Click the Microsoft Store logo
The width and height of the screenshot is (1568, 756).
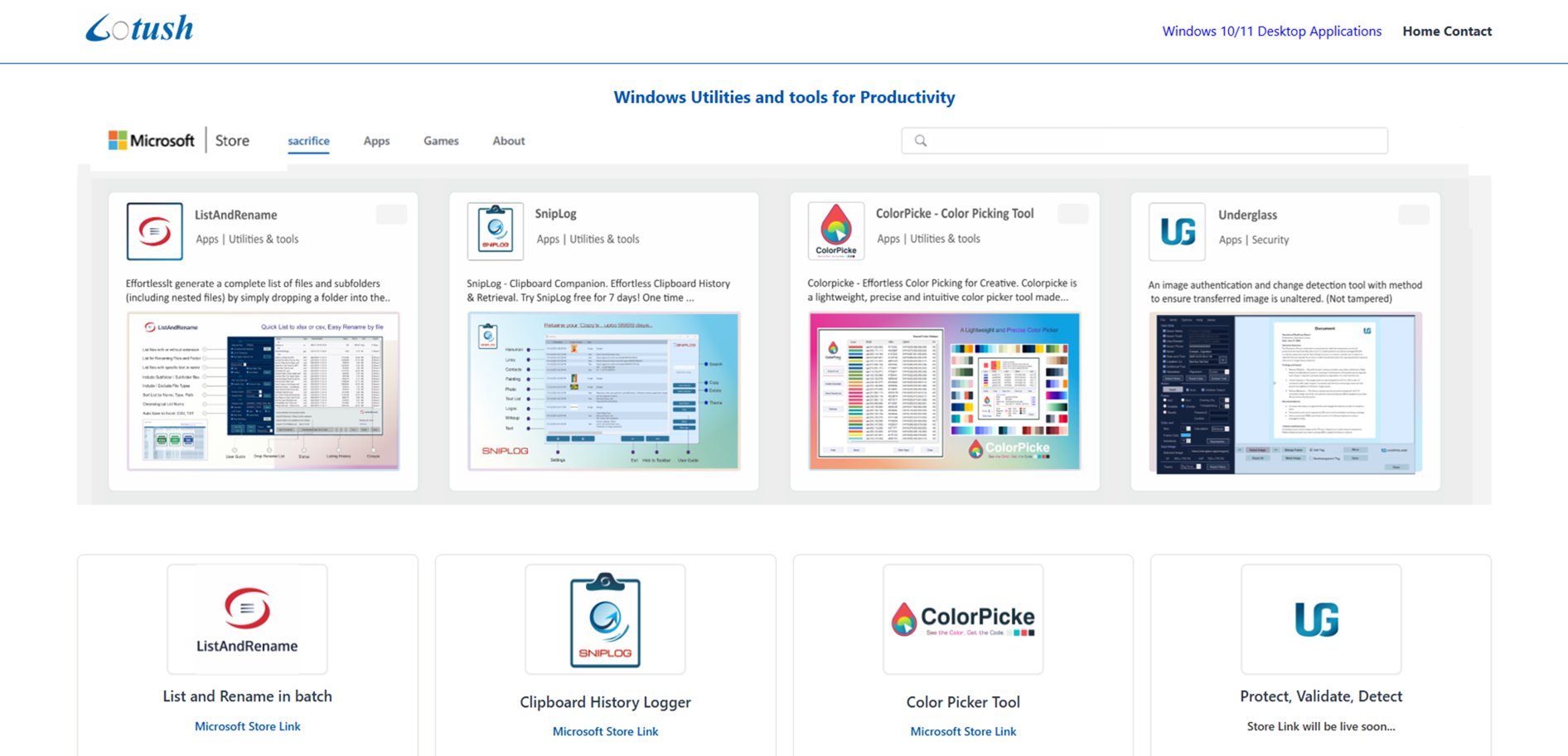[179, 140]
